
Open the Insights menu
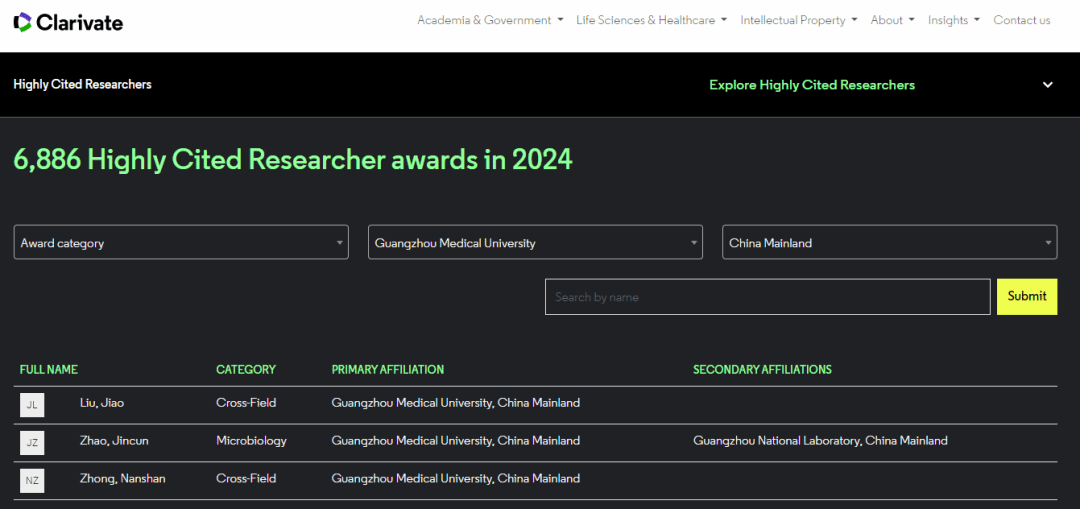pos(953,20)
